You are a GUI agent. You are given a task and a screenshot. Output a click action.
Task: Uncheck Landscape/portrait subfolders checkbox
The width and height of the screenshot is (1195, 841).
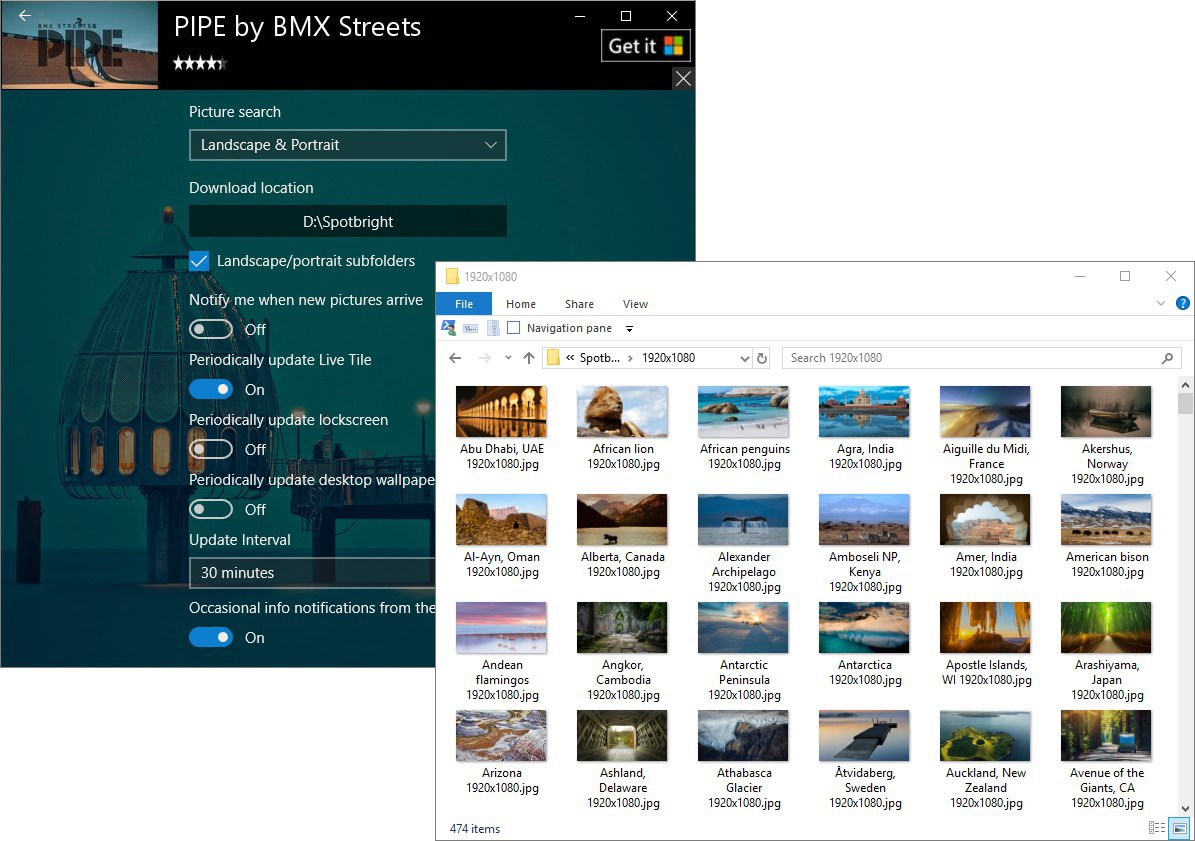(x=199, y=261)
